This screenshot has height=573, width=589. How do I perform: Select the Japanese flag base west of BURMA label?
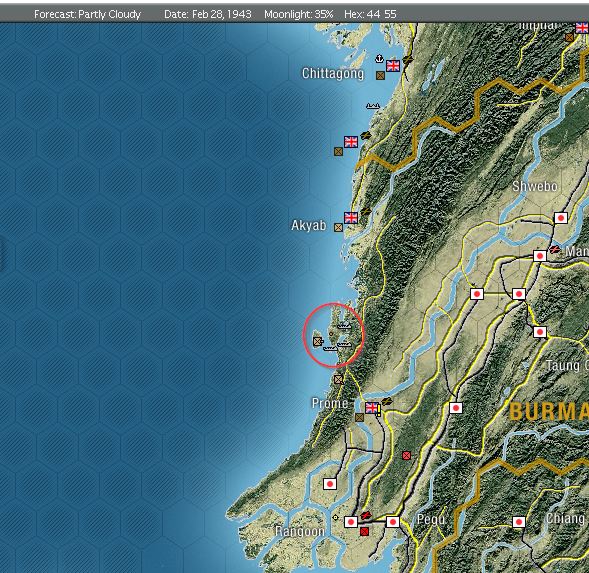456,408
